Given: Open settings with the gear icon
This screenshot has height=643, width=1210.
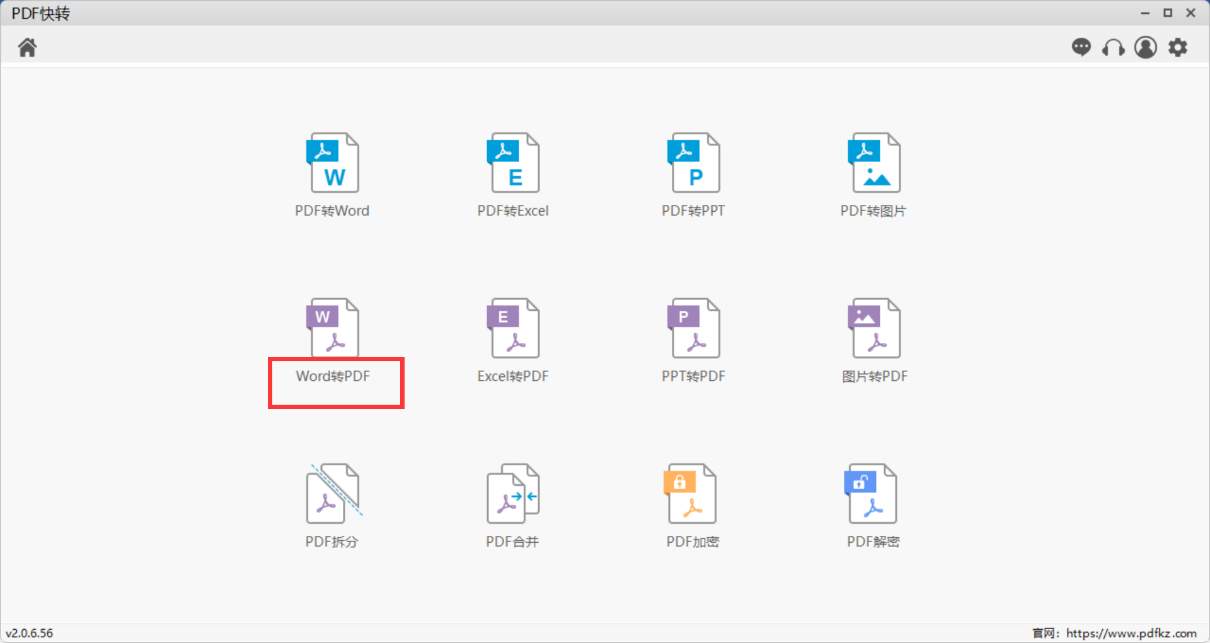Looking at the screenshot, I should pyautogui.click(x=1178, y=47).
